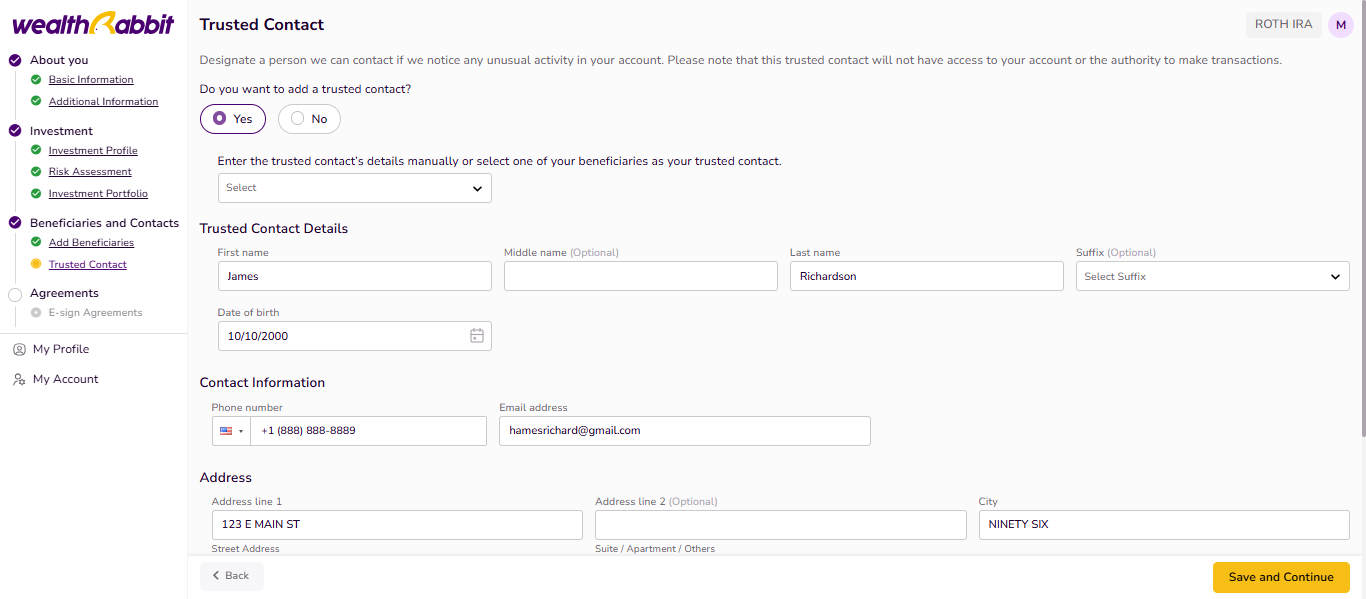Go to the Investment Portfolio step
The image size is (1366, 599).
tap(98, 194)
